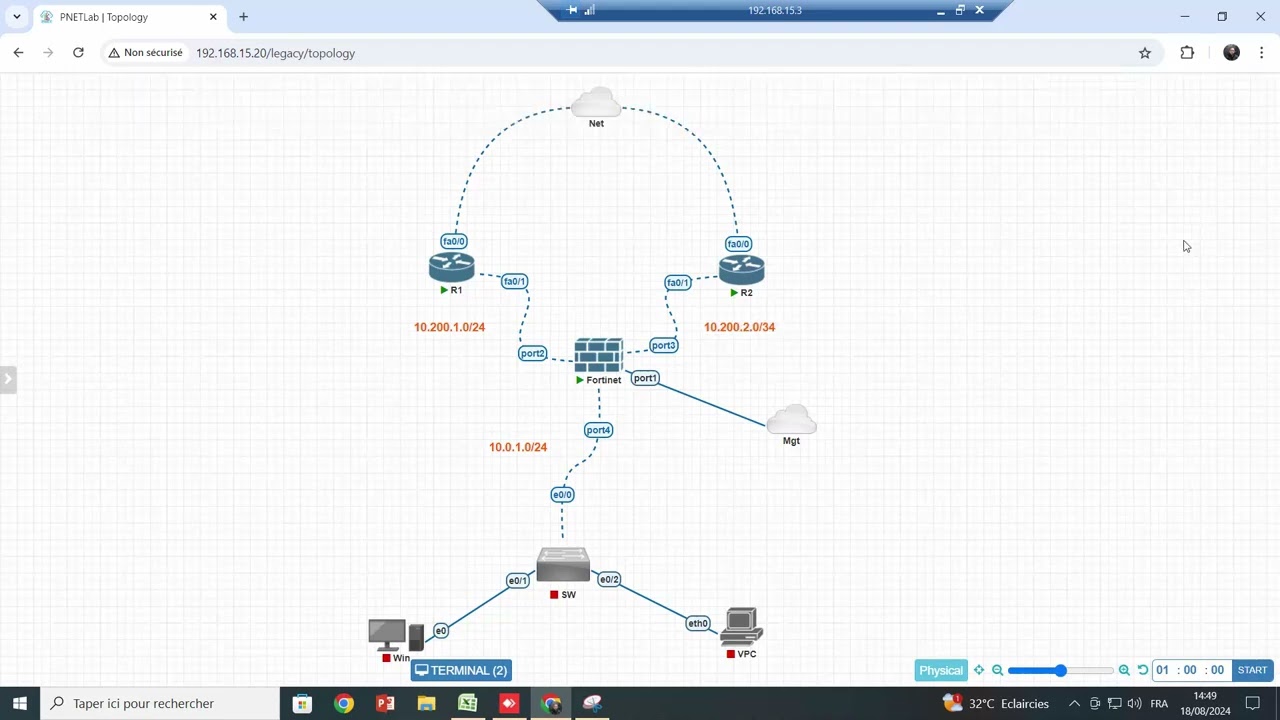Click the timer seconds field
The height and width of the screenshot is (720, 1280).
(x=1217, y=670)
